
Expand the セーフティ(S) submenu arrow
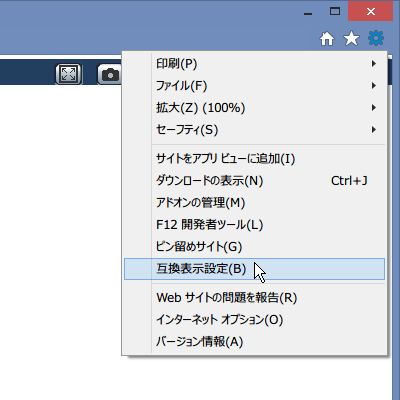[x=374, y=130]
